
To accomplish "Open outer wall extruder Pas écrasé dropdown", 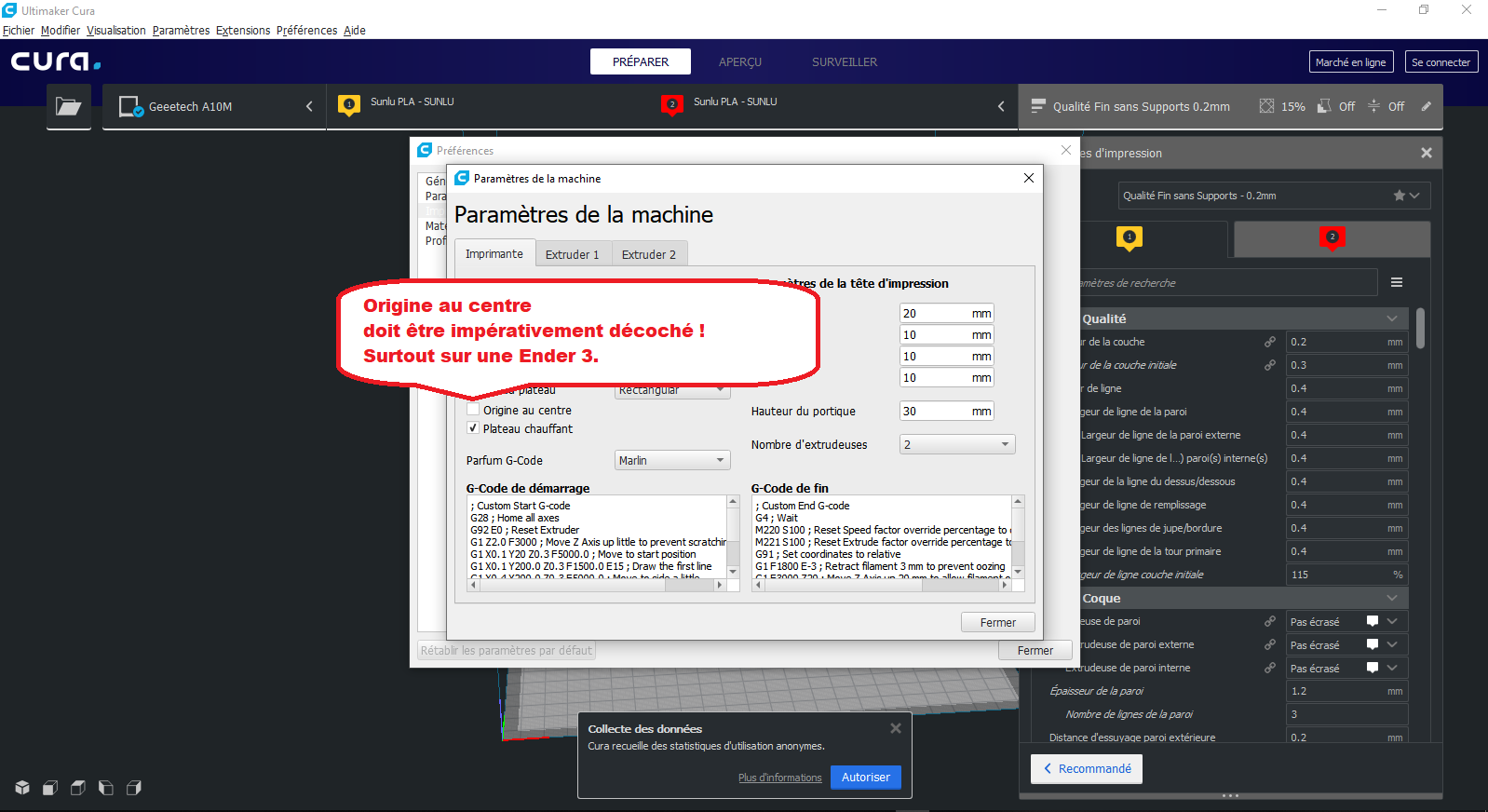I will [x=1346, y=644].
